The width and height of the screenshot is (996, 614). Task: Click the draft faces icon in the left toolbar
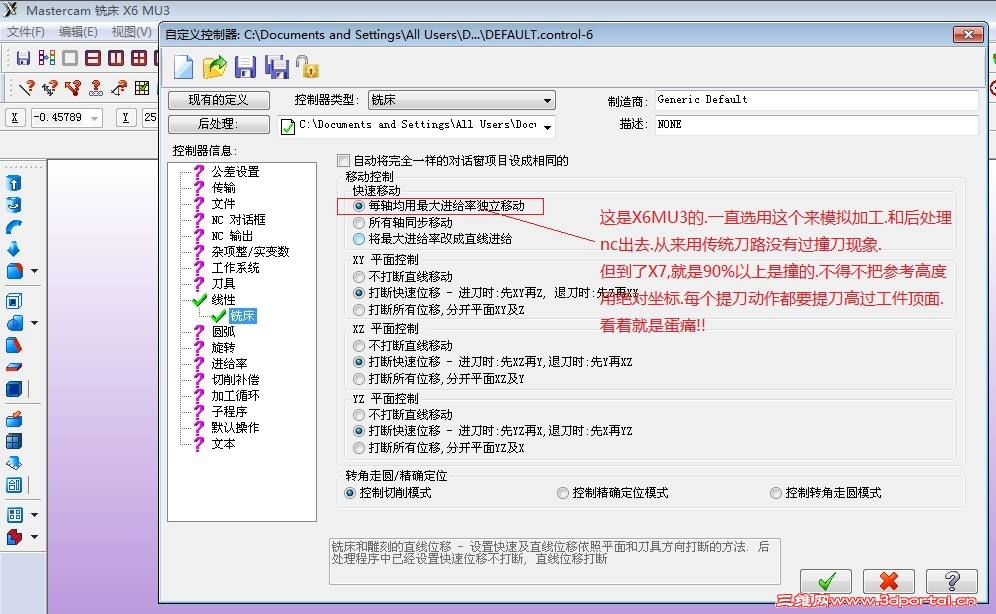pyautogui.click(x=14, y=345)
